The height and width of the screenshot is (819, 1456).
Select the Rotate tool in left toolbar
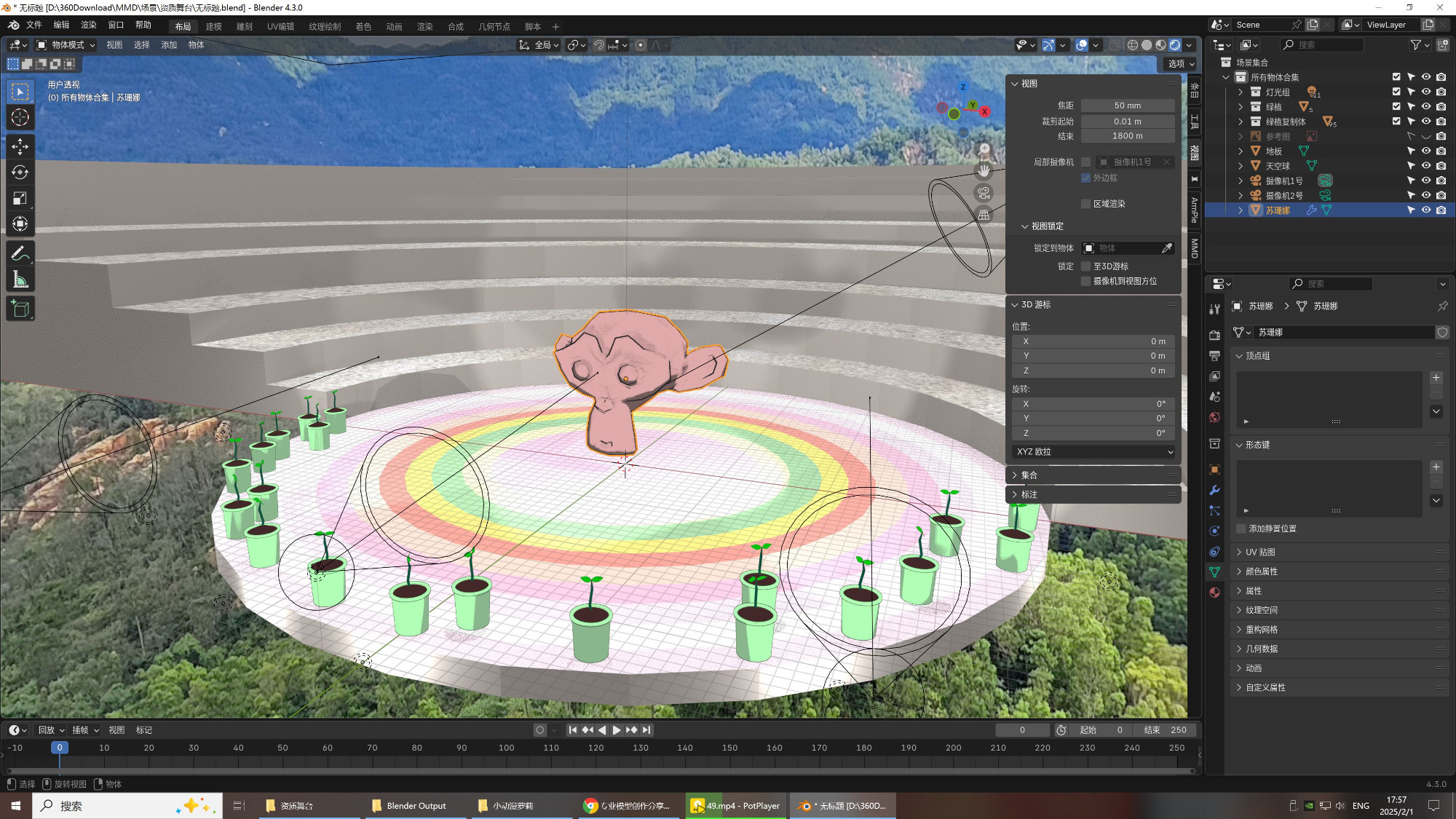click(x=20, y=173)
